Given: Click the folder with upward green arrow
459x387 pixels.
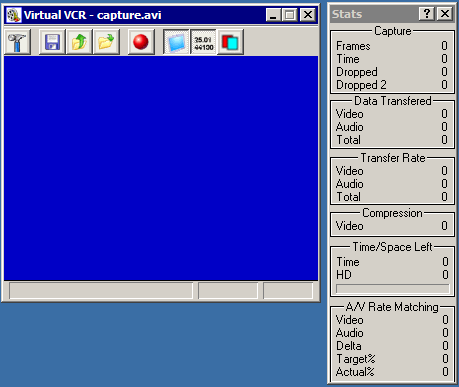Looking at the screenshot, I should tap(79, 42).
